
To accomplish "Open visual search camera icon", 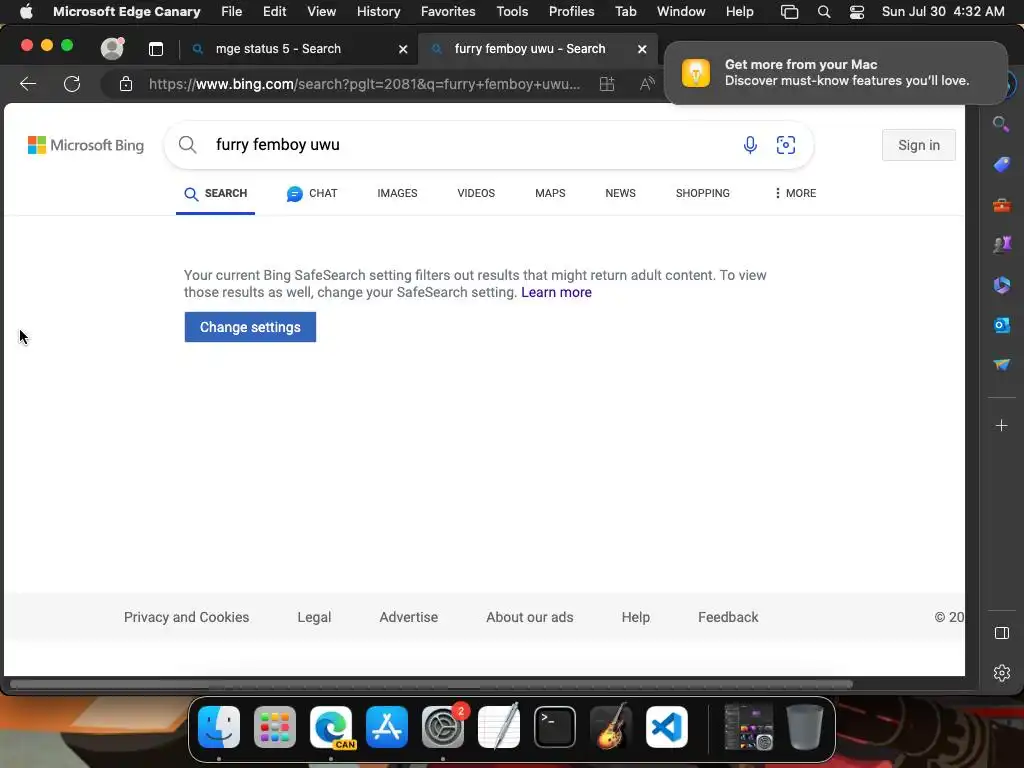I will click(786, 144).
